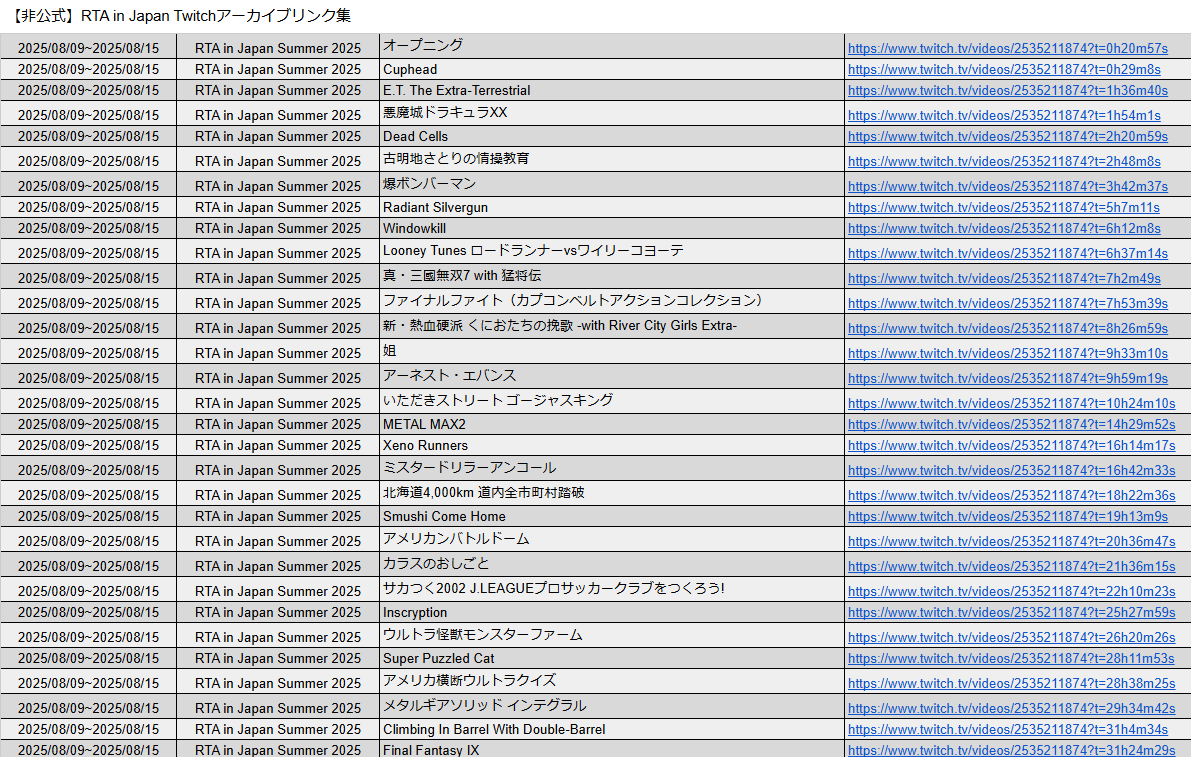1191x757 pixels.
Task: Open the Super Puzzled Cat video link
Action: coord(1011,659)
